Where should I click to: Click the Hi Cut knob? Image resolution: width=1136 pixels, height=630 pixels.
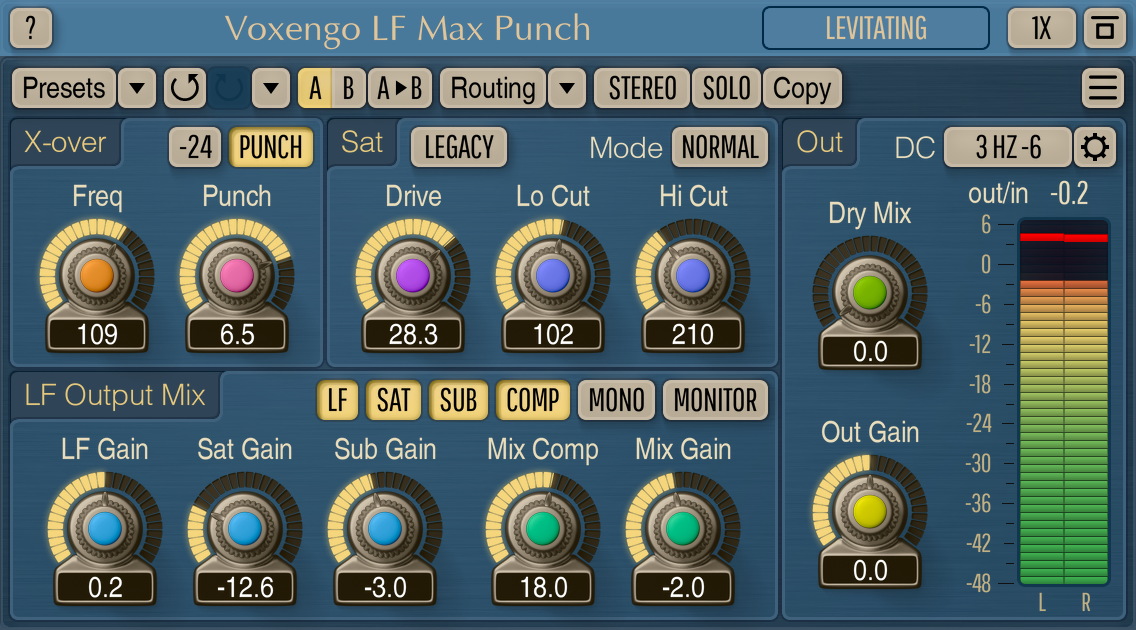pyautogui.click(x=693, y=275)
